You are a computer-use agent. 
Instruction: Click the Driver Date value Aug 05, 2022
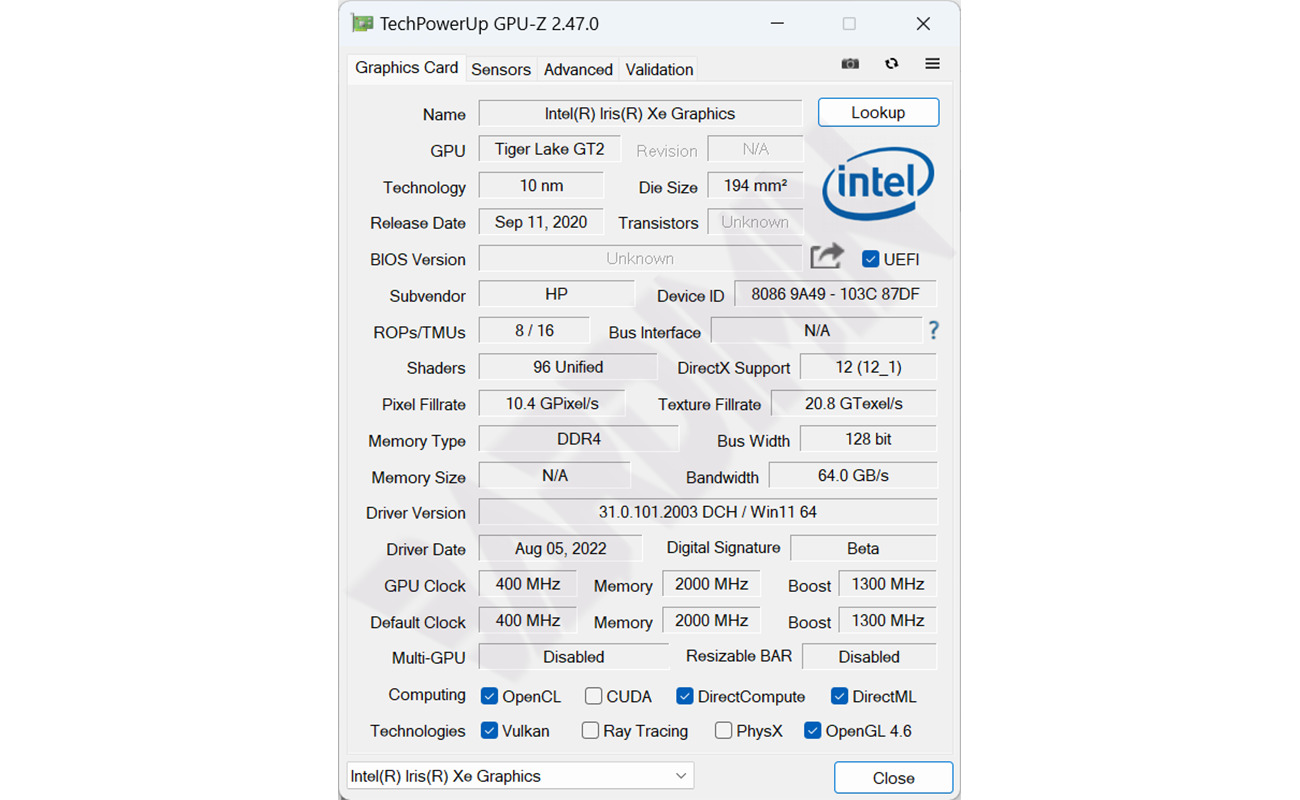560,548
